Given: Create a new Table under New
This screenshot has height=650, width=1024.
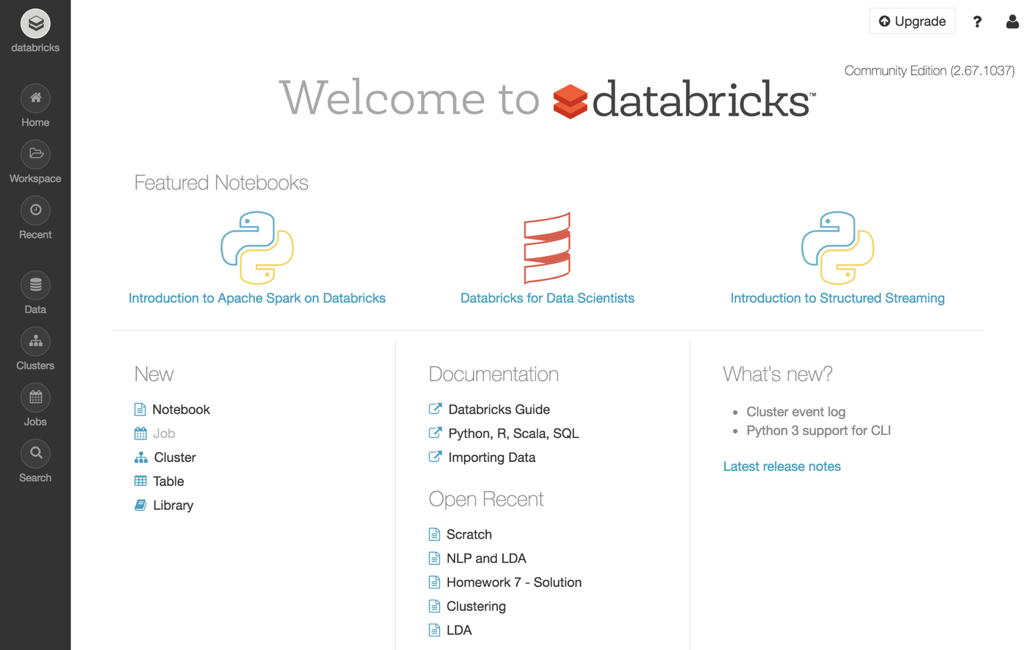Looking at the screenshot, I should click(x=167, y=481).
